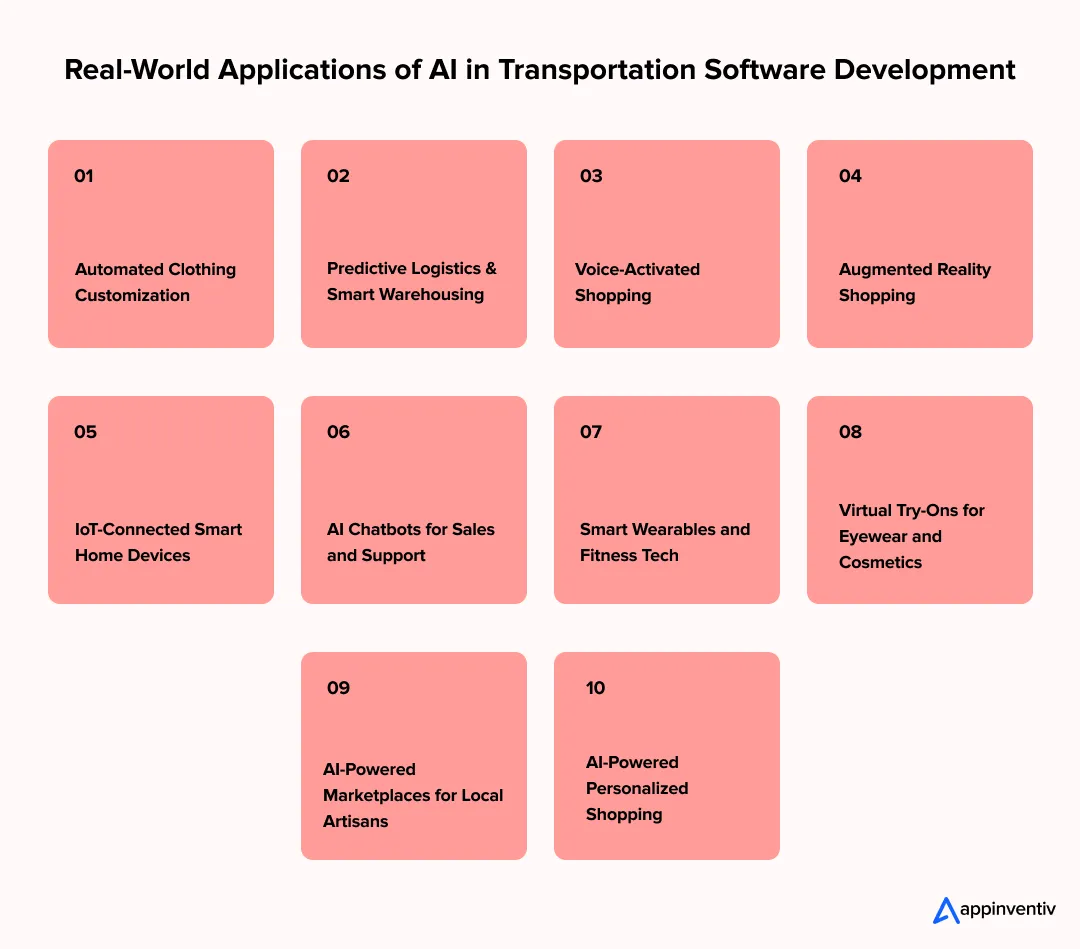Click the Appinventiv logo icon

coord(946,909)
